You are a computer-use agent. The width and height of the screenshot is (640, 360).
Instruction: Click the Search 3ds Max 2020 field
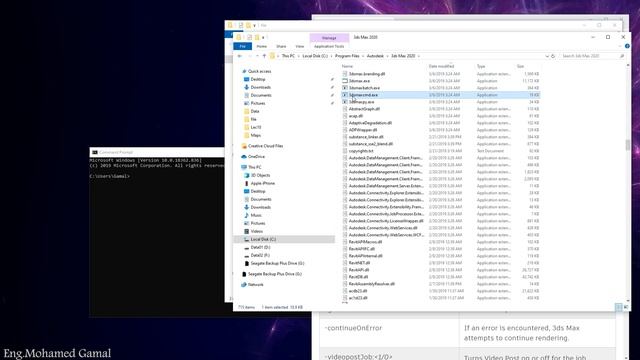pyautogui.click(x=591, y=56)
